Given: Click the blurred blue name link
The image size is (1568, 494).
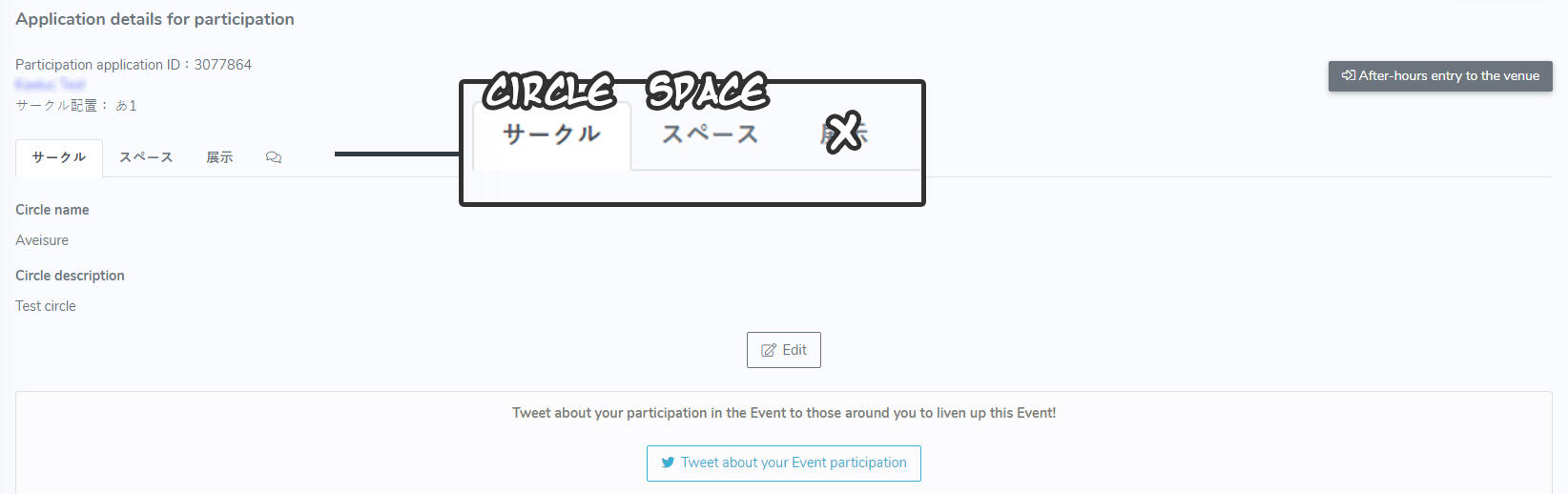Looking at the screenshot, I should coord(50,85).
